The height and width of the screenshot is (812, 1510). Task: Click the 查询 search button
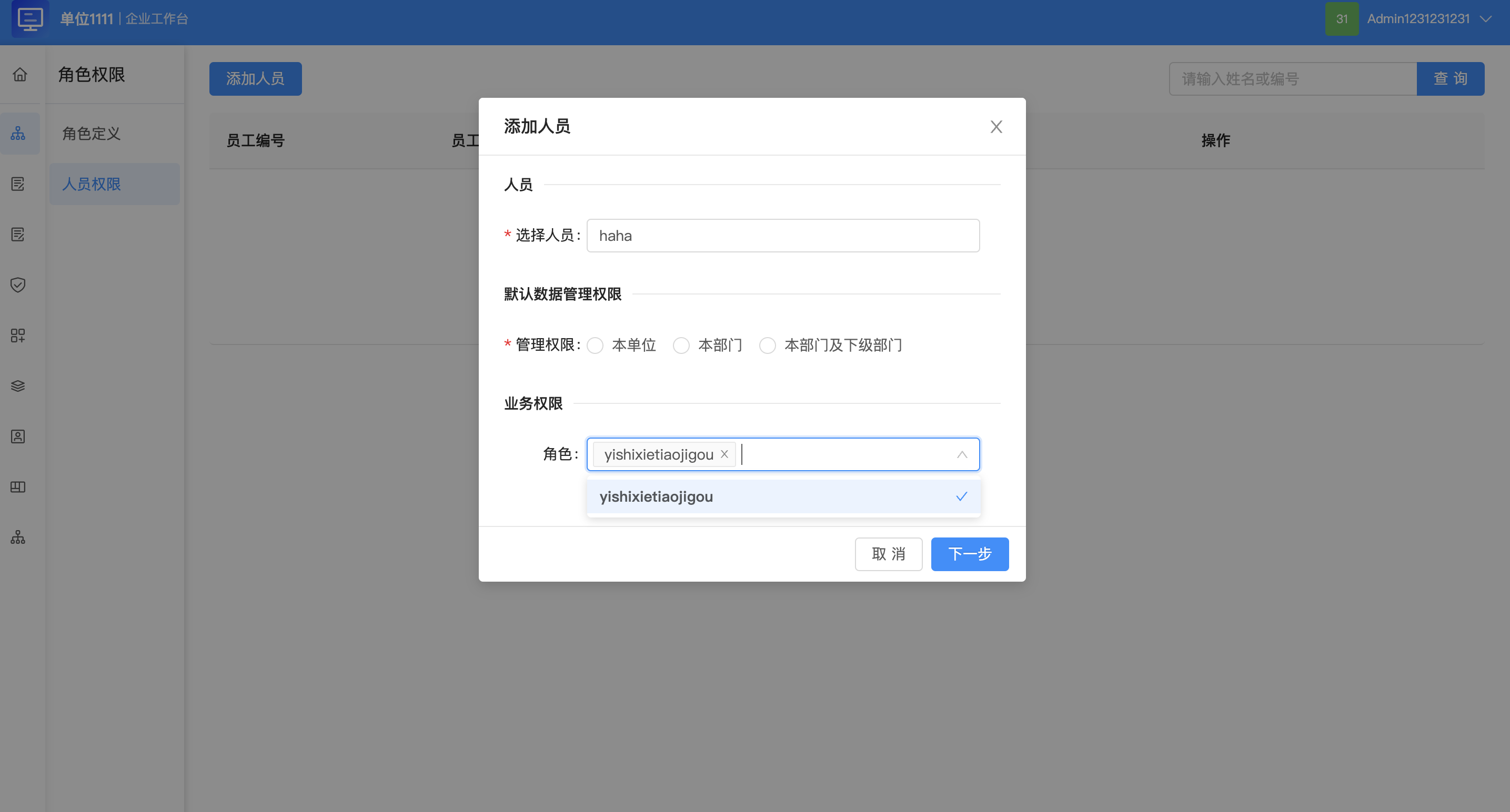pyautogui.click(x=1450, y=78)
